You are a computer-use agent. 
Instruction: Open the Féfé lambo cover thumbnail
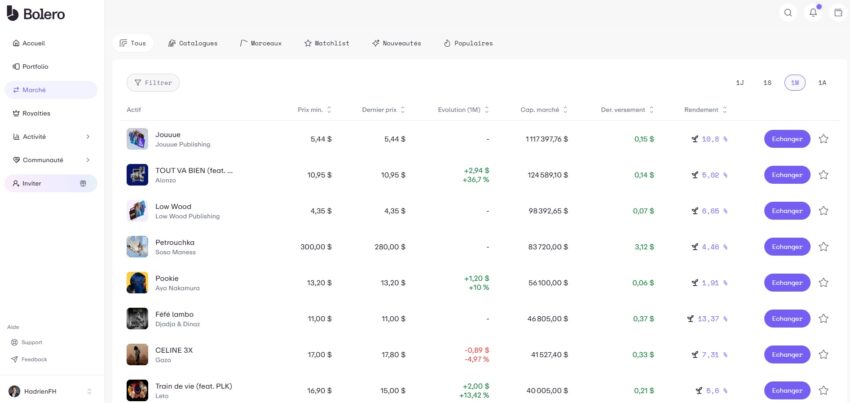pyautogui.click(x=137, y=318)
